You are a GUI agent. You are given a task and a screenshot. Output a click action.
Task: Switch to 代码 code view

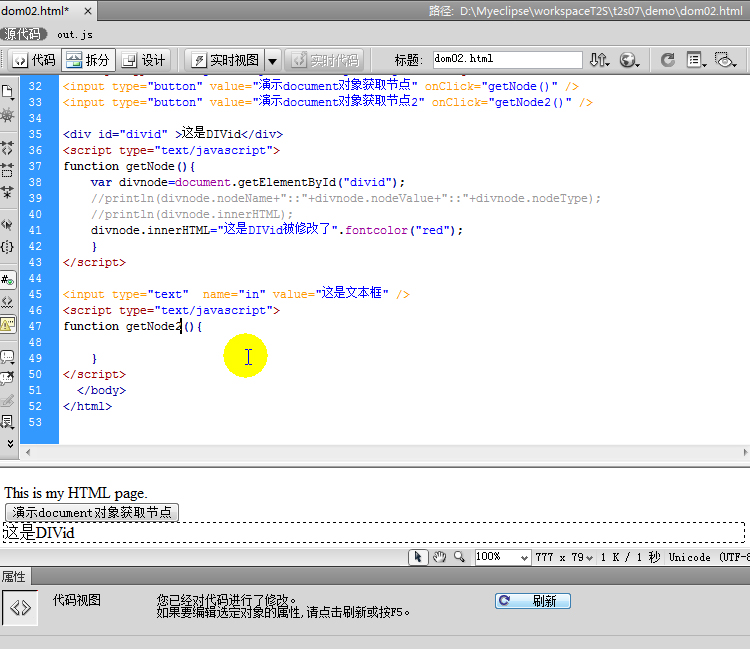point(34,60)
